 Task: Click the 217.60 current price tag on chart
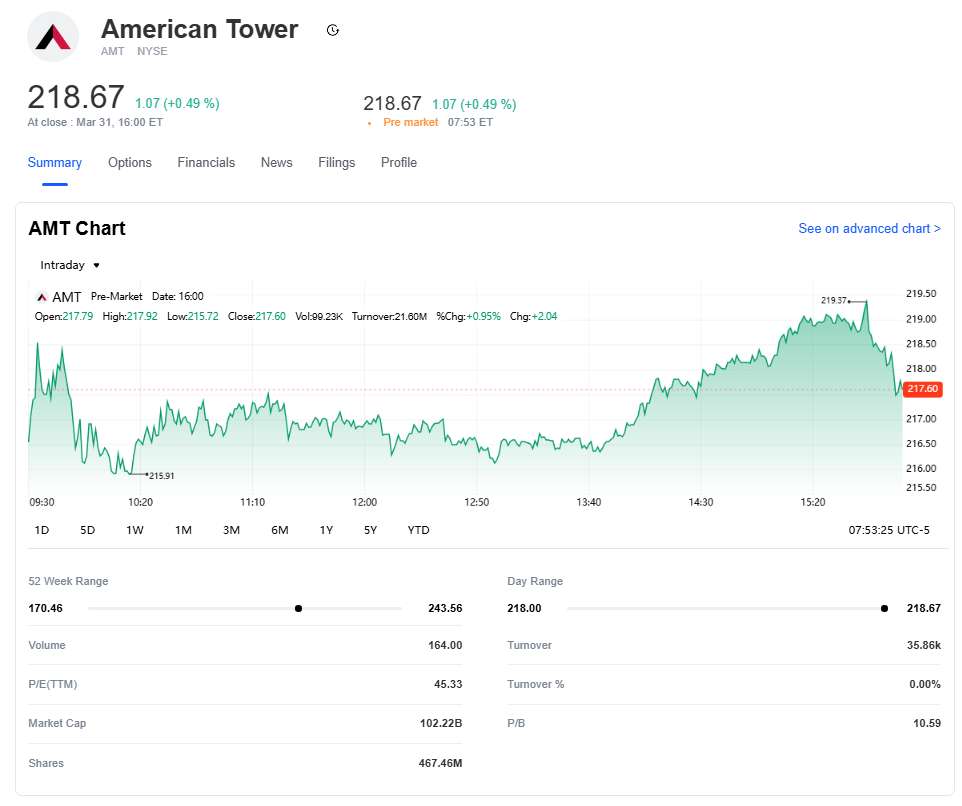[x=921, y=389]
